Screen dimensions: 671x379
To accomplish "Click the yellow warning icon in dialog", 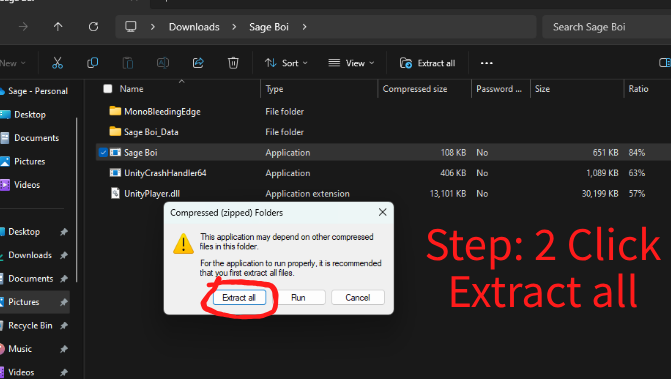I will [x=183, y=244].
